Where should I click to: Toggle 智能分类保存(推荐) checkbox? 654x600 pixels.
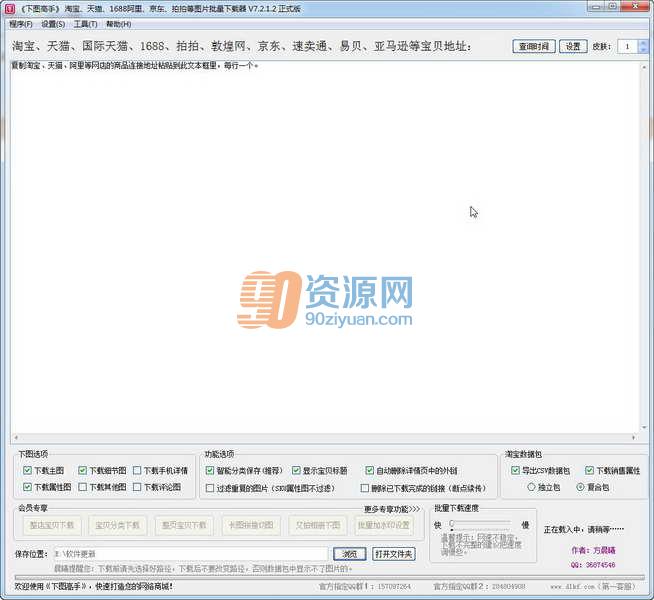[x=210, y=470]
